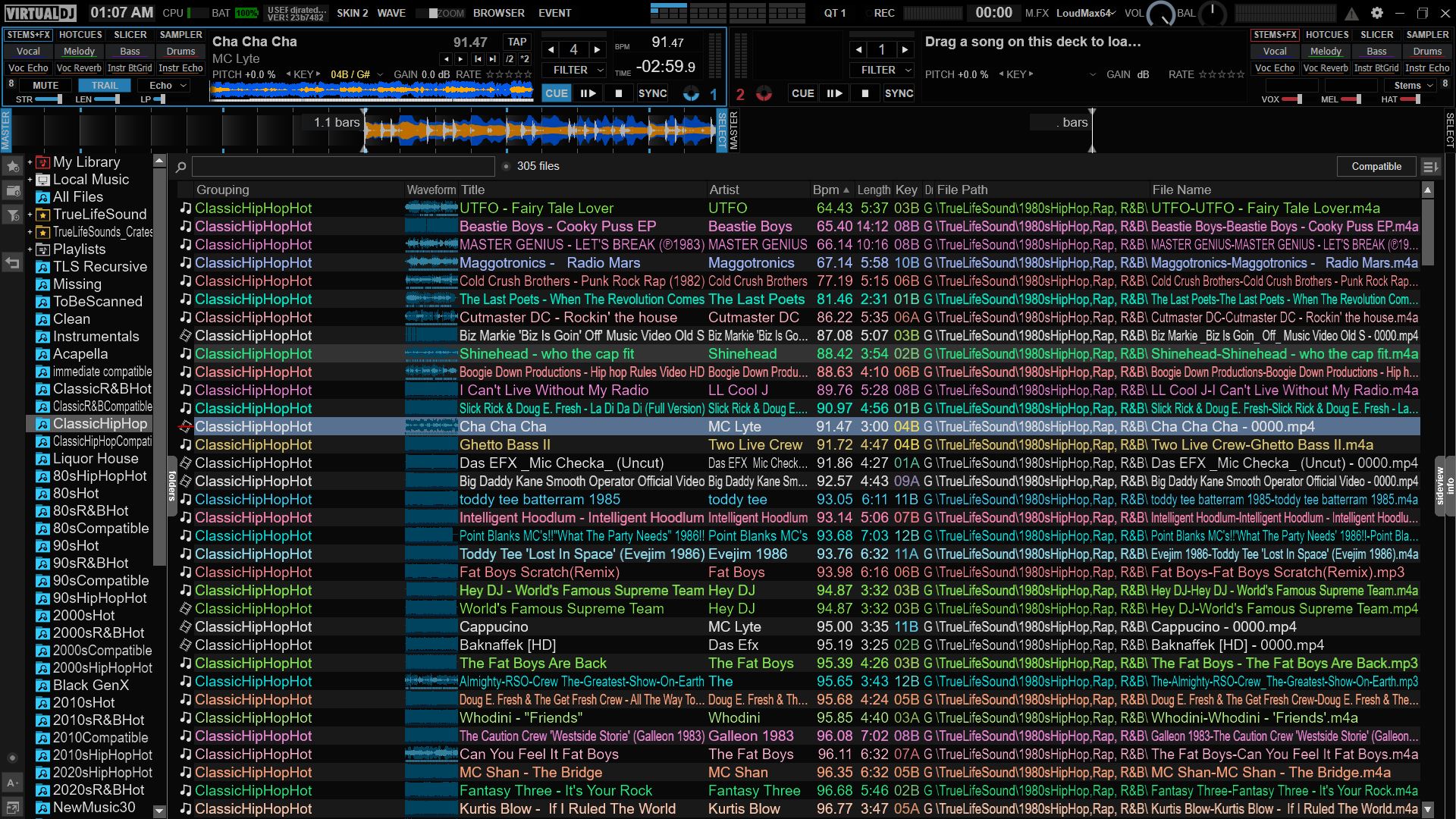Image resolution: width=1456 pixels, height=819 pixels.
Task: Expand the My Library tree node
Action: [30, 162]
